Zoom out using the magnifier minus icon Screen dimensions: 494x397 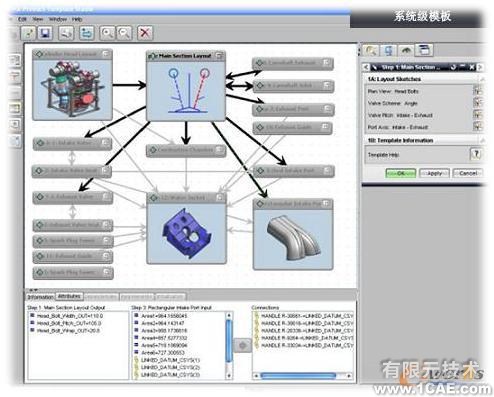(124, 33)
